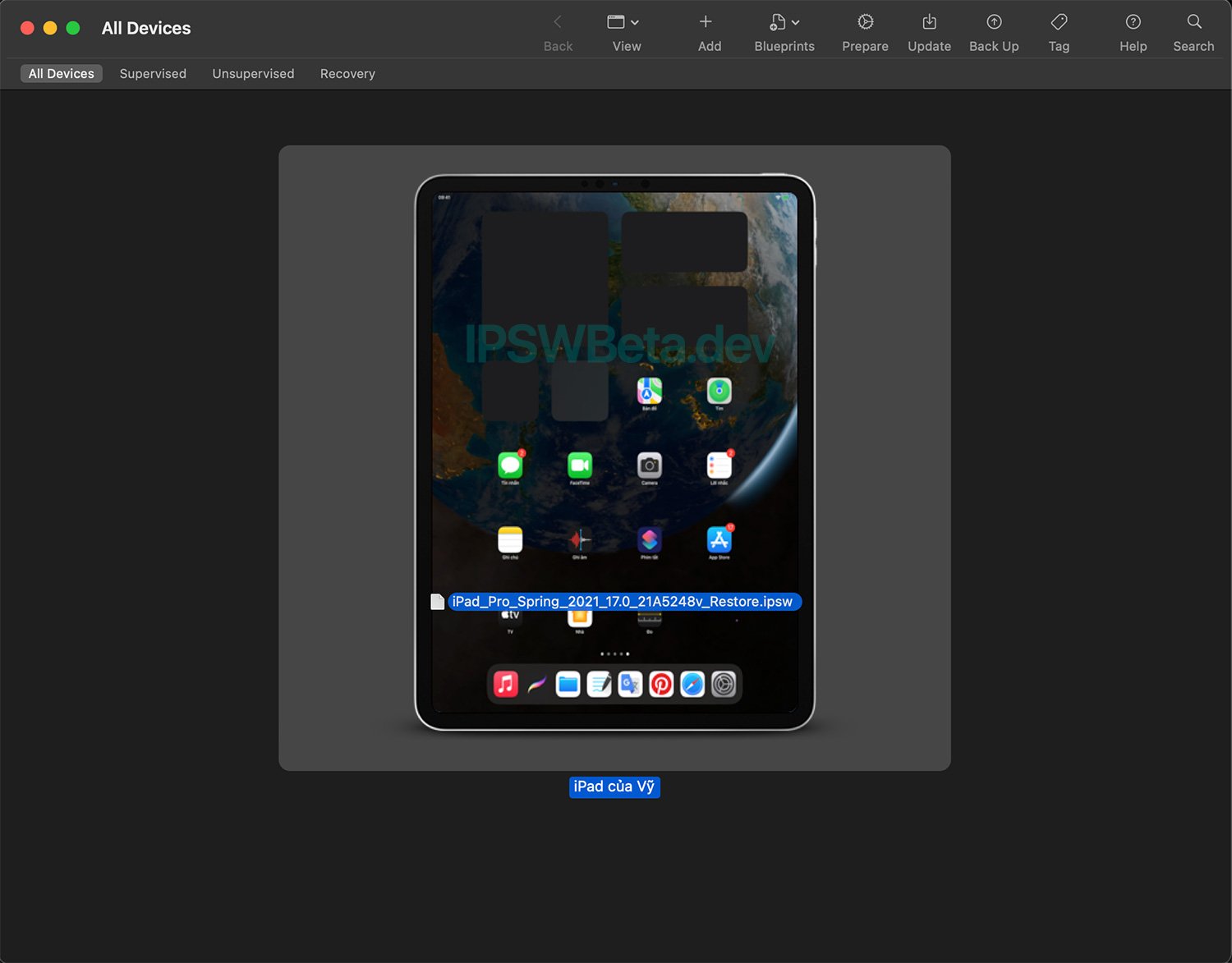Click the App Store icon on iPad screen
The image size is (1232, 963).
[719, 539]
